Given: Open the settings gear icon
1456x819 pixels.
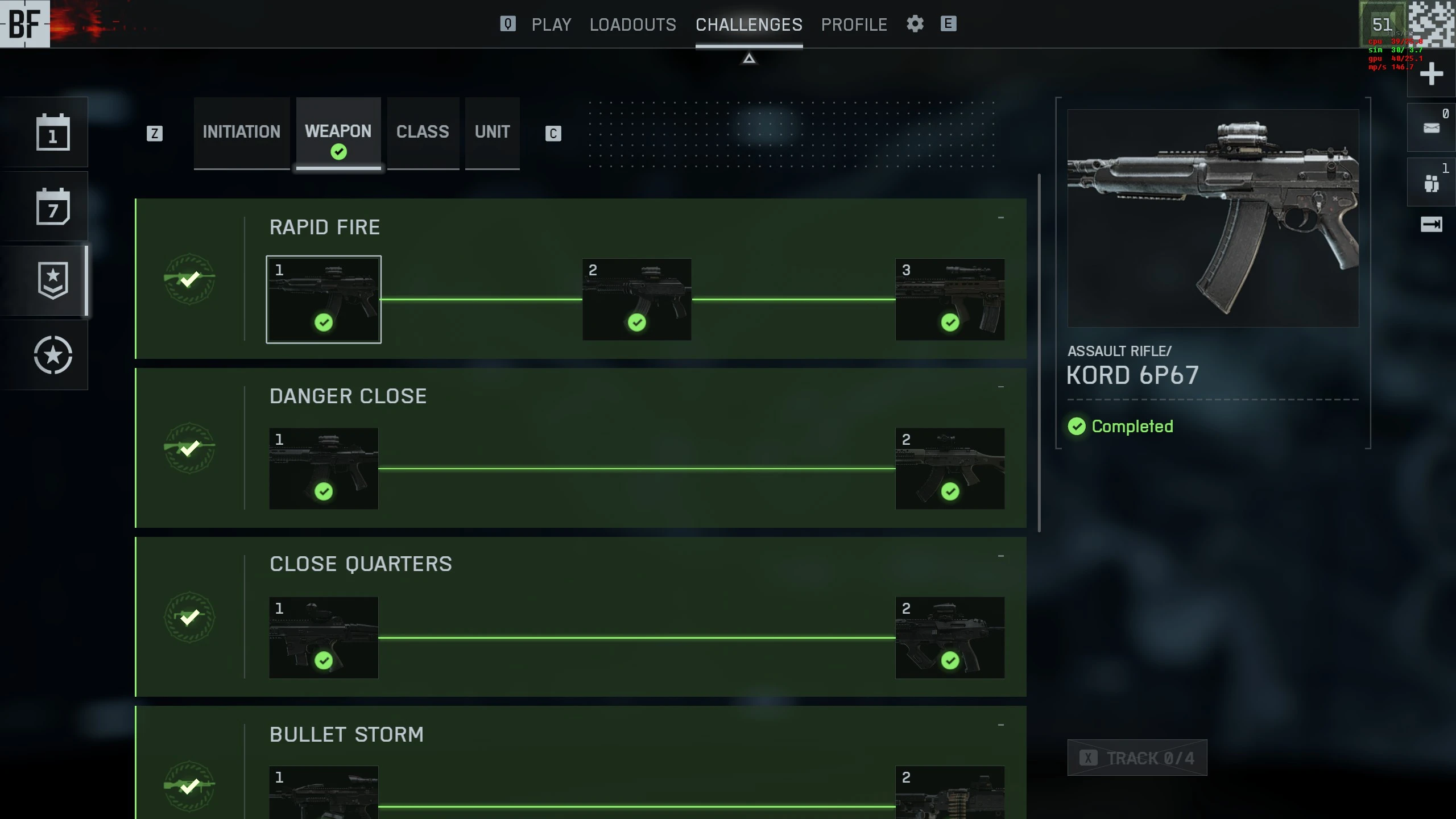Looking at the screenshot, I should tap(915, 24).
